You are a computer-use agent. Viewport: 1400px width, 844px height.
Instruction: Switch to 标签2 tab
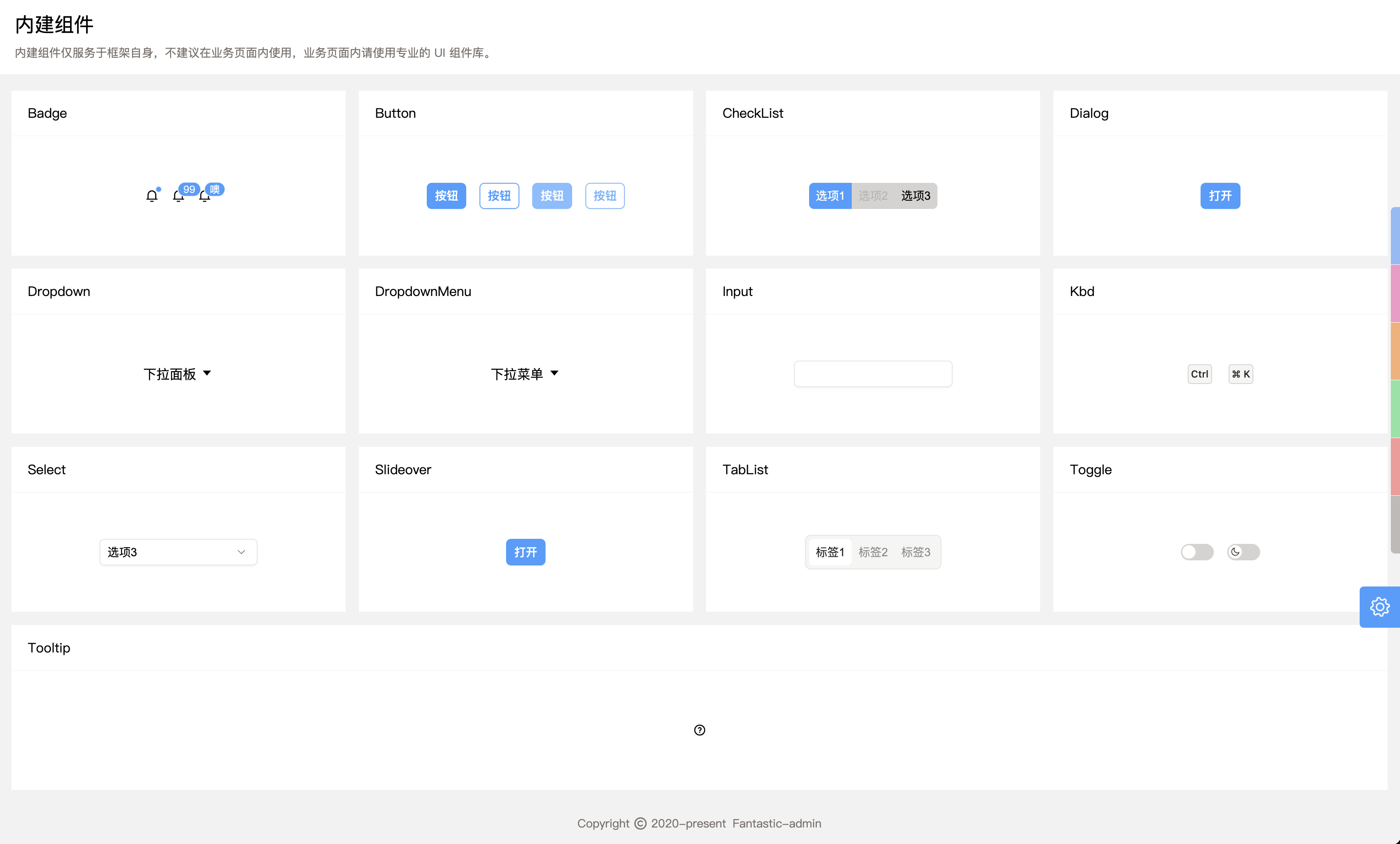pyautogui.click(x=873, y=552)
